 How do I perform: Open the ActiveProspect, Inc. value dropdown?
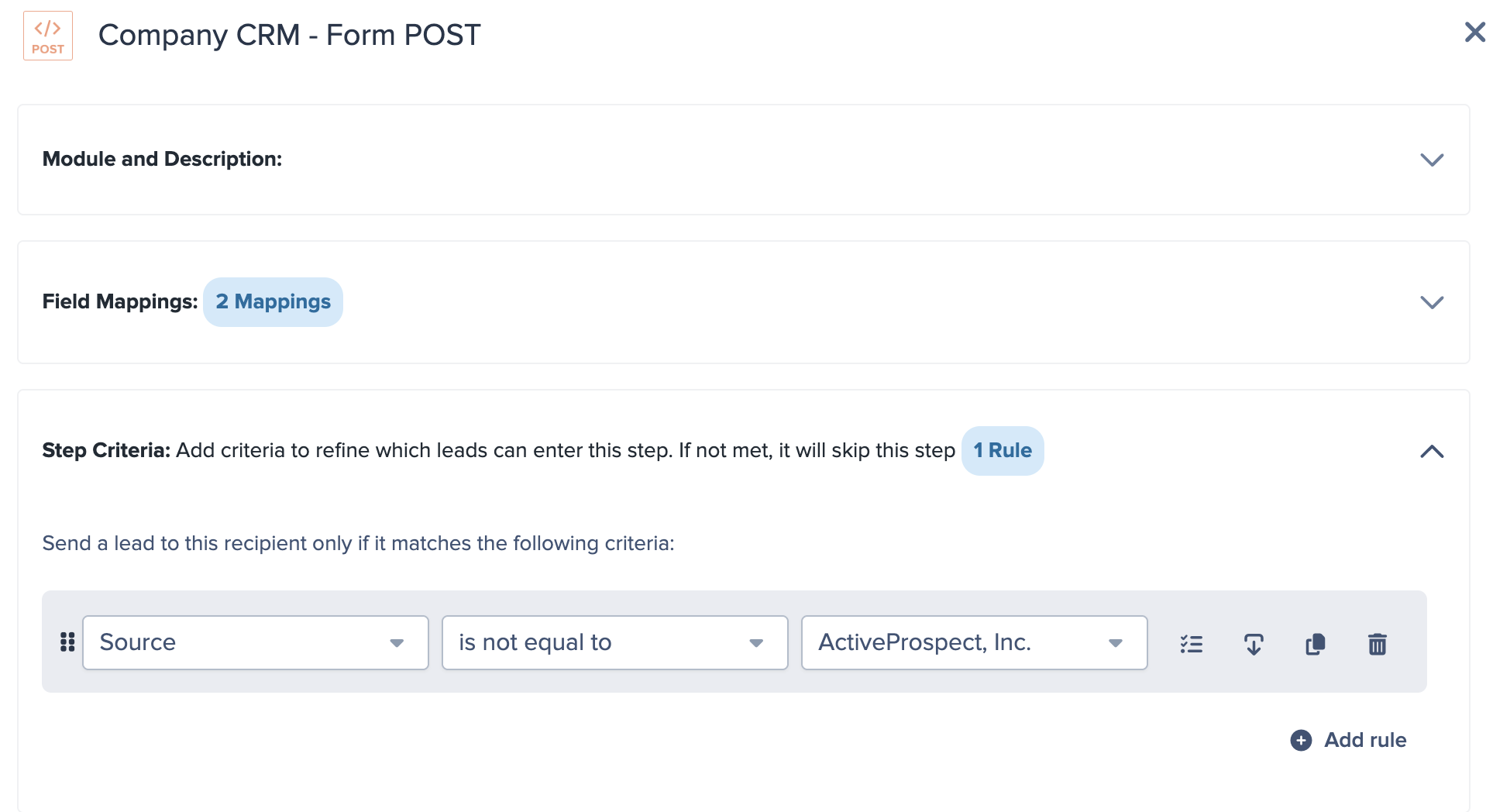974,642
